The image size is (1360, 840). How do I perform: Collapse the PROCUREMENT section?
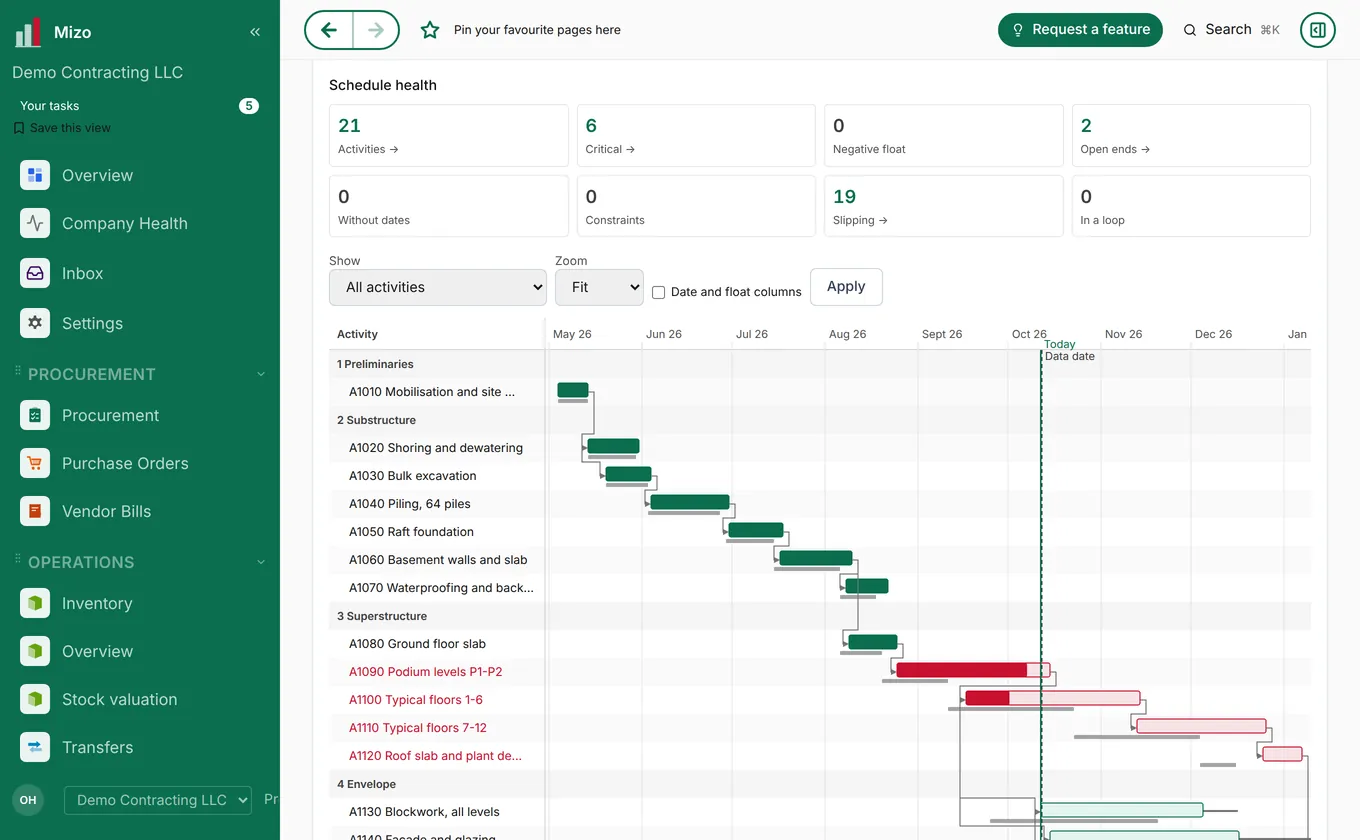[261, 374]
